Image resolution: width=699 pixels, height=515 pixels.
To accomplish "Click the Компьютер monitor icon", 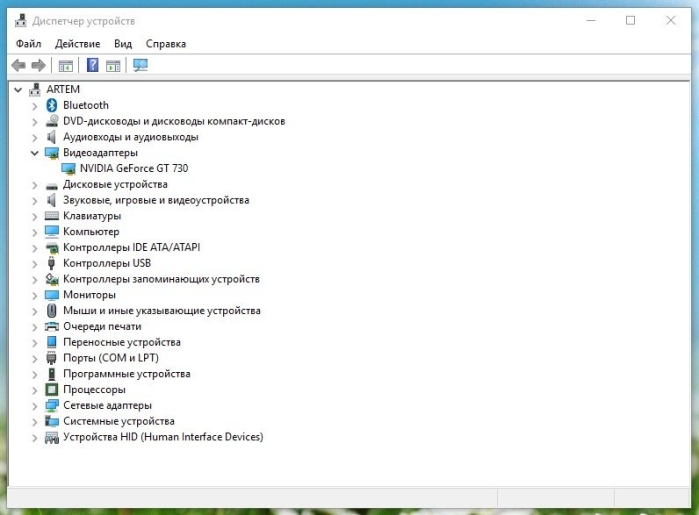I will pos(52,231).
